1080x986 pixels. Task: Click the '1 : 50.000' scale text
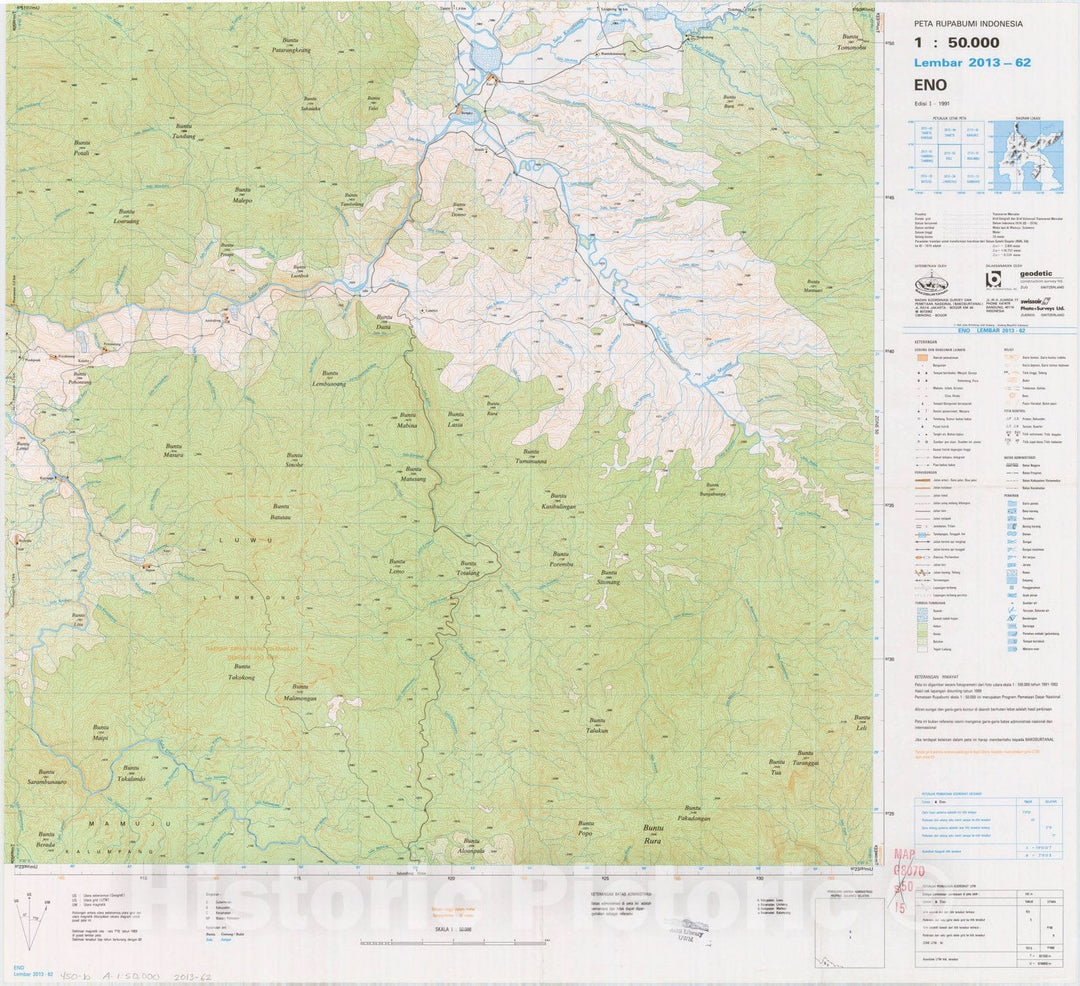point(957,42)
